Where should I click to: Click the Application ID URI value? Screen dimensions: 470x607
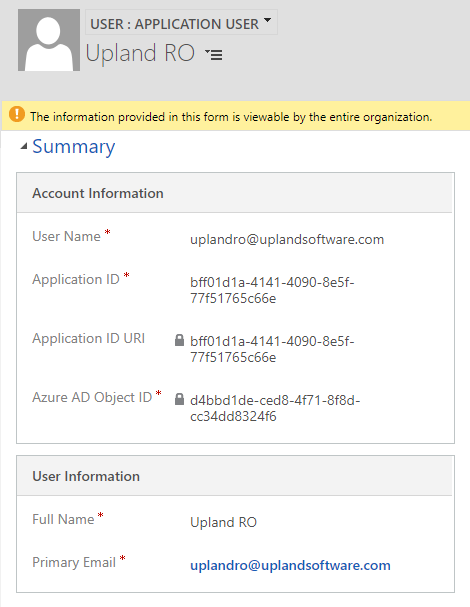(272, 349)
